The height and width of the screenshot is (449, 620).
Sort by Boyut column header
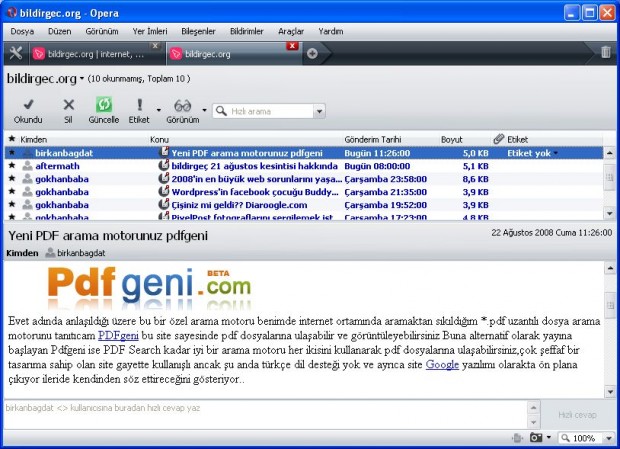point(452,139)
